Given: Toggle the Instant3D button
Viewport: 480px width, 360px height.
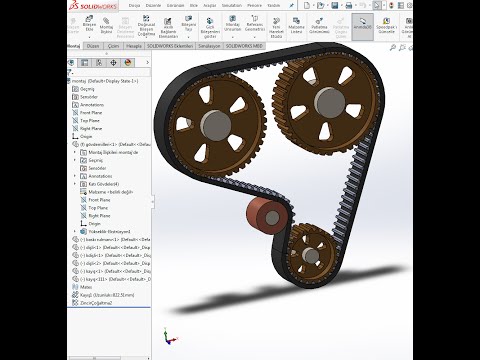Looking at the screenshot, I should pos(362,27).
